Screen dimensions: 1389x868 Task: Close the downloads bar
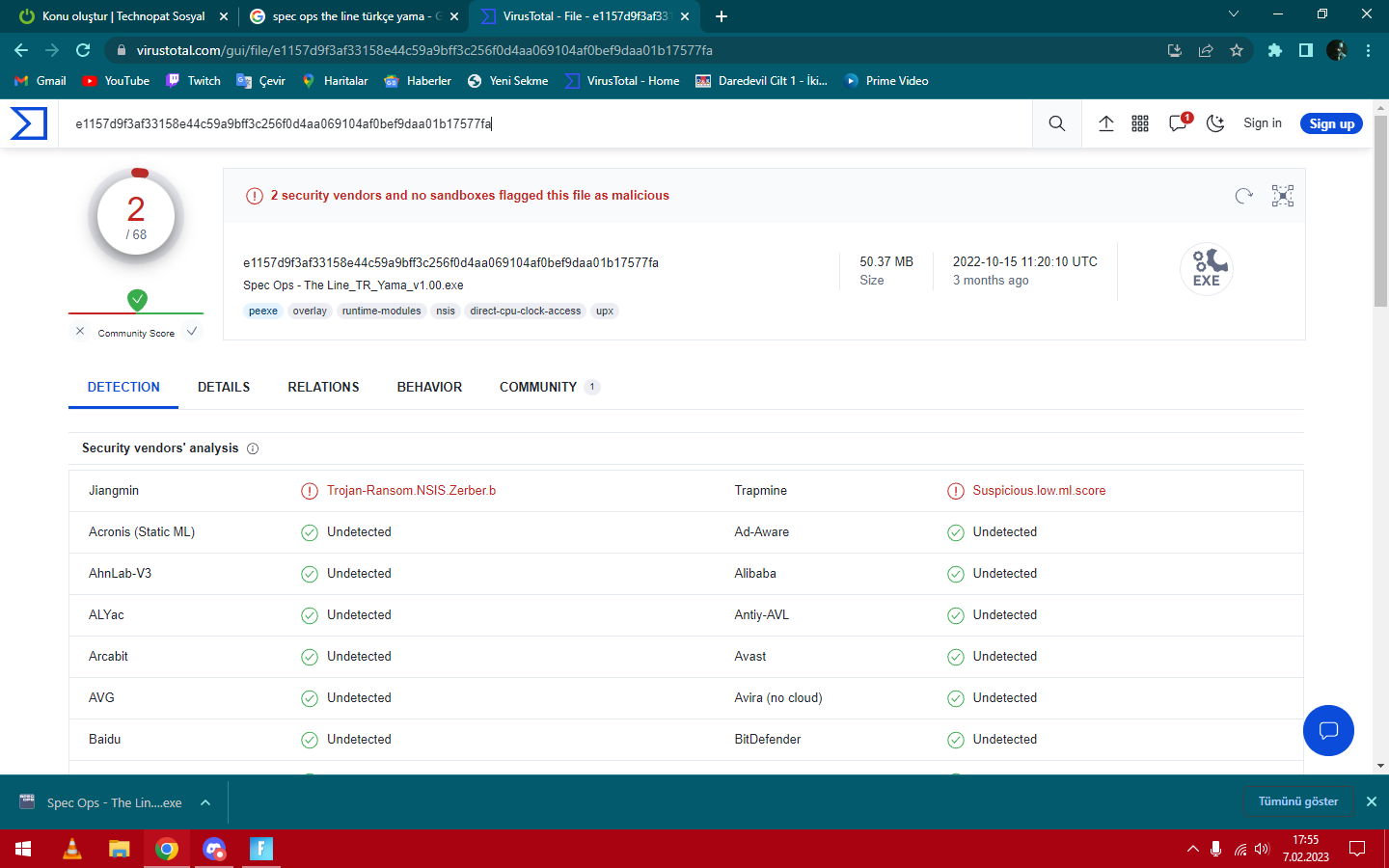coord(1372,801)
